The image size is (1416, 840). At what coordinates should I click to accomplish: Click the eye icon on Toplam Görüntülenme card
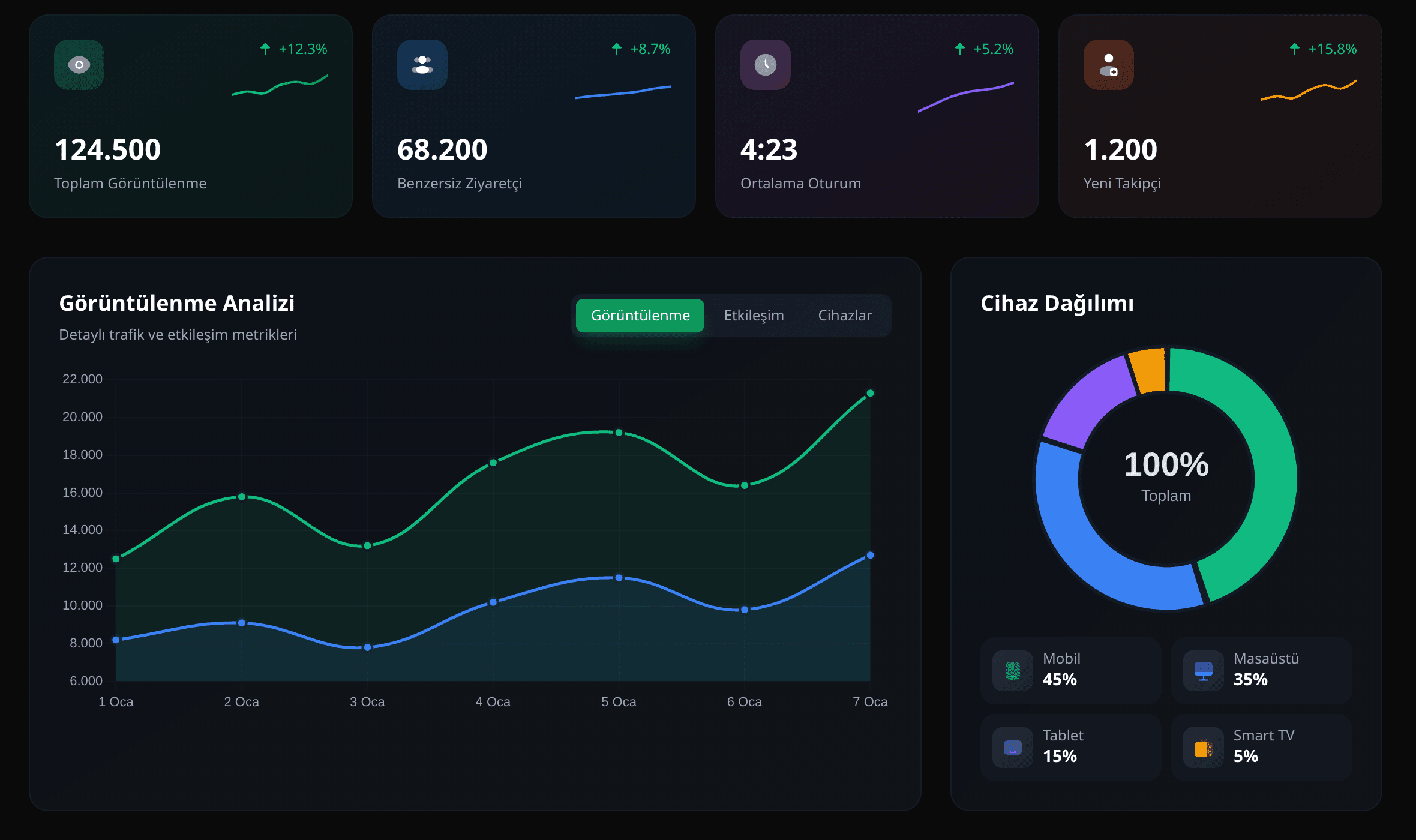pos(79,65)
